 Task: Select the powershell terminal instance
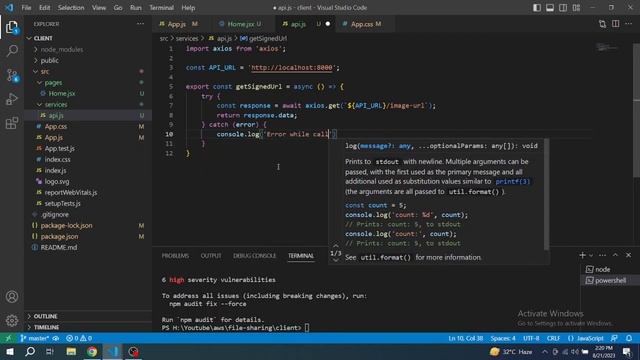point(610,280)
